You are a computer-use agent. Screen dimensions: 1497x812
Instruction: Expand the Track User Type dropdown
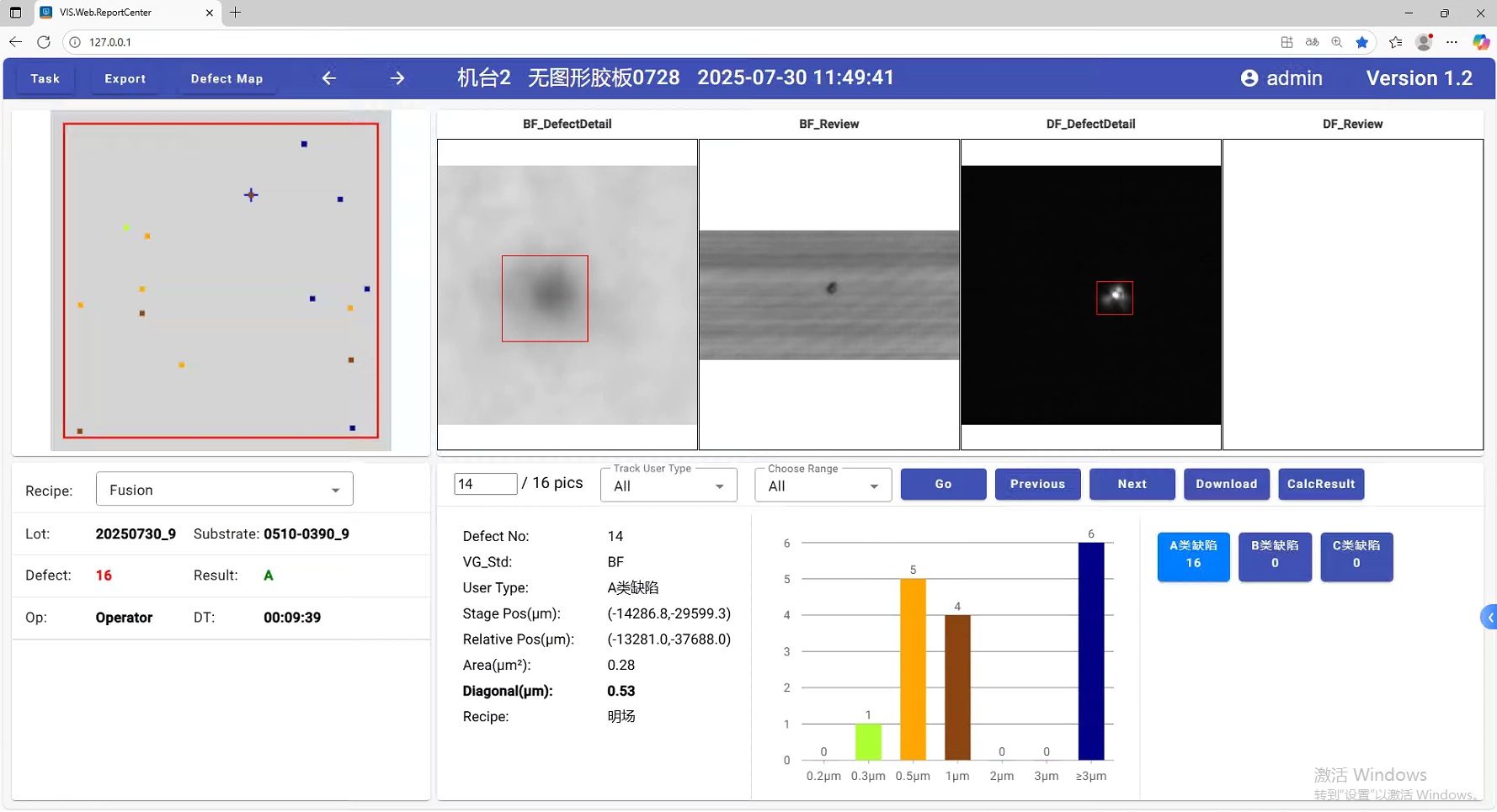669,486
